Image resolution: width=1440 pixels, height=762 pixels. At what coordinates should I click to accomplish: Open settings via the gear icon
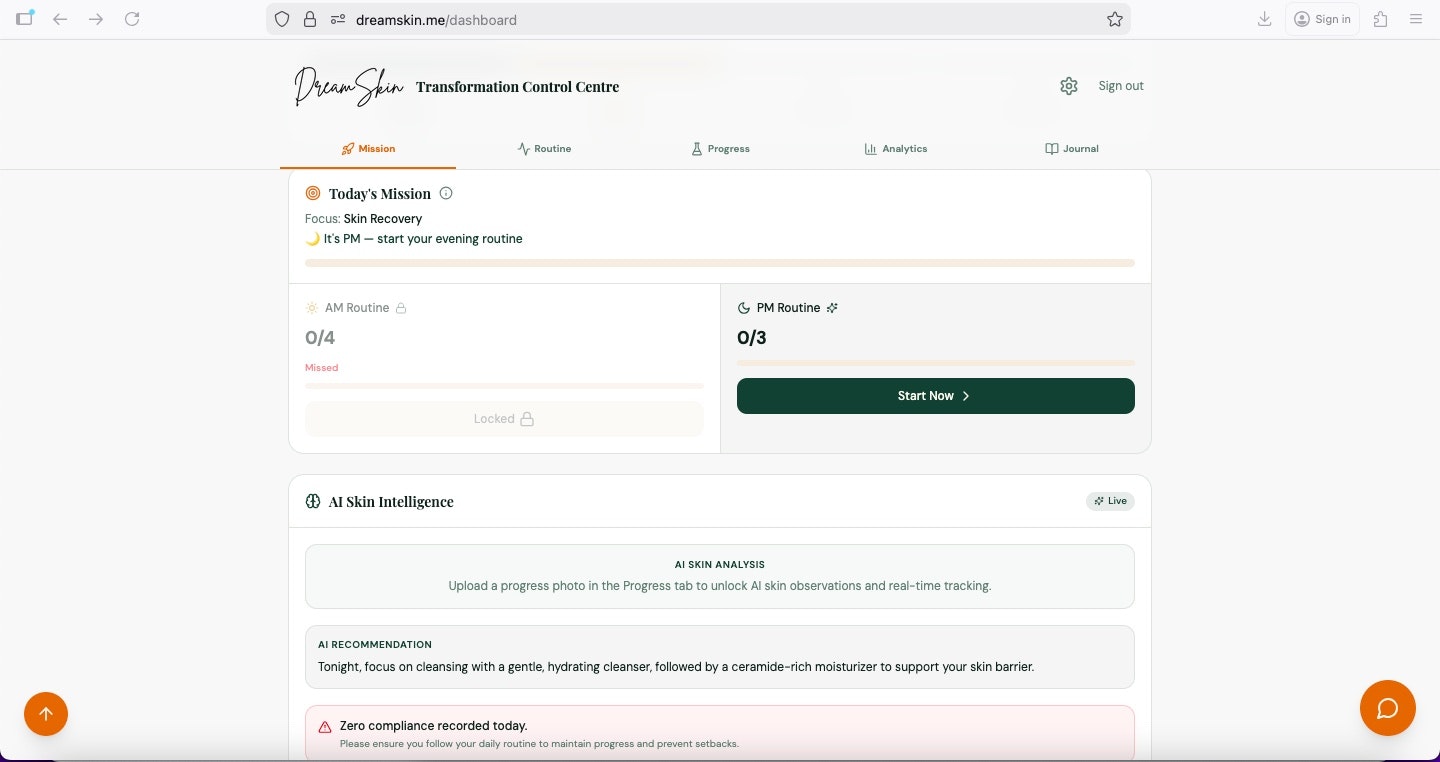[x=1069, y=86]
